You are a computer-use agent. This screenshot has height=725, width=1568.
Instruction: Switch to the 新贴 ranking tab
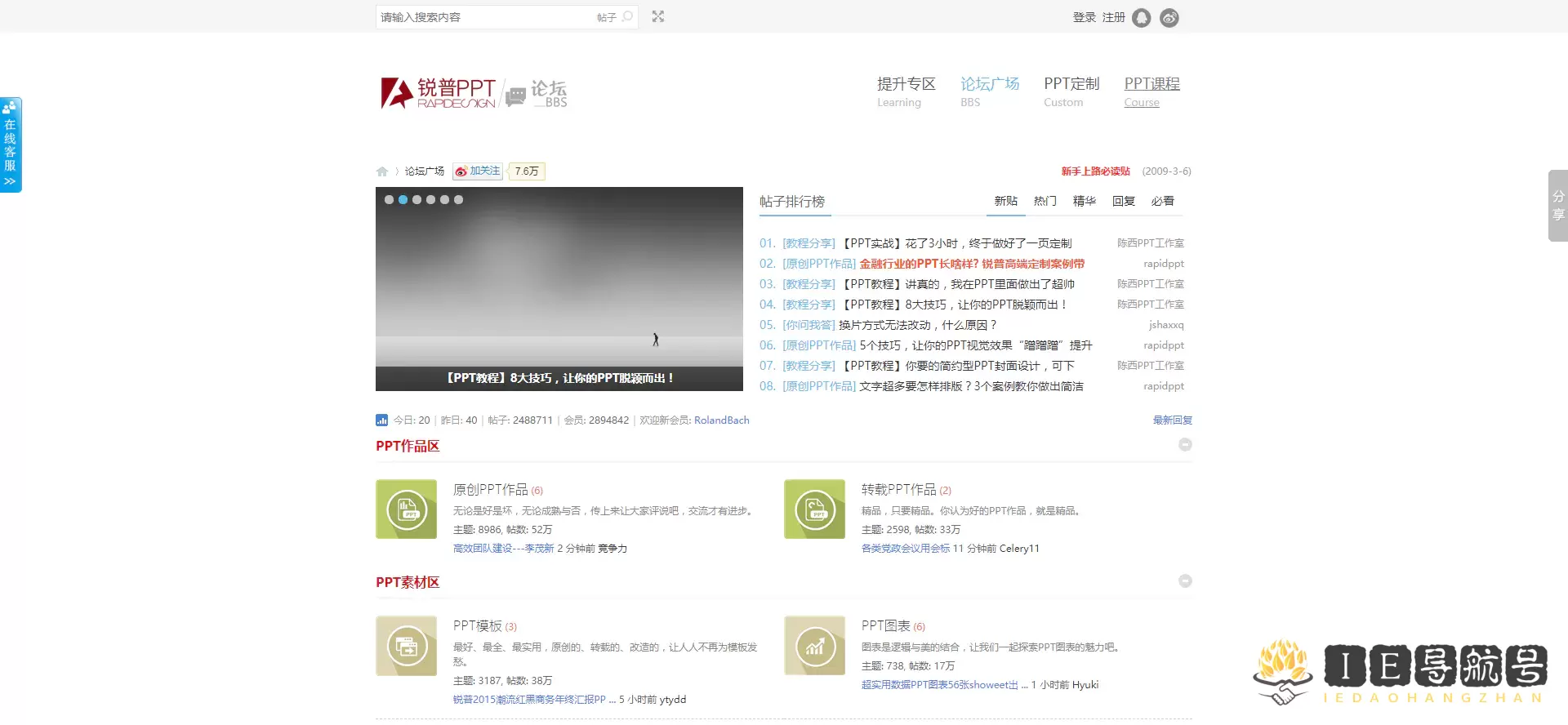point(1006,201)
